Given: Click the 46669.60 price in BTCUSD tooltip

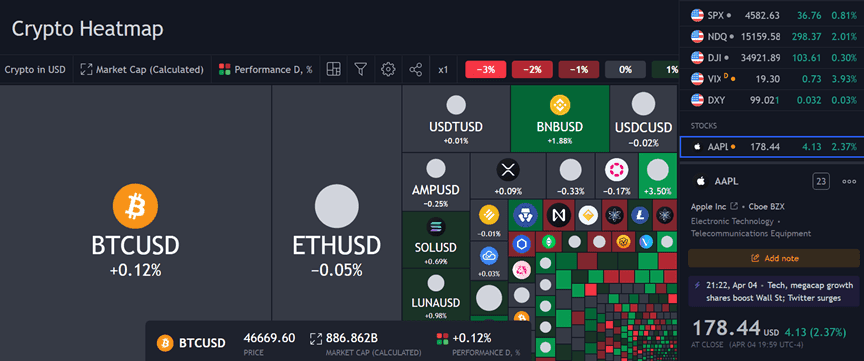Looking at the screenshot, I should (x=269, y=338).
